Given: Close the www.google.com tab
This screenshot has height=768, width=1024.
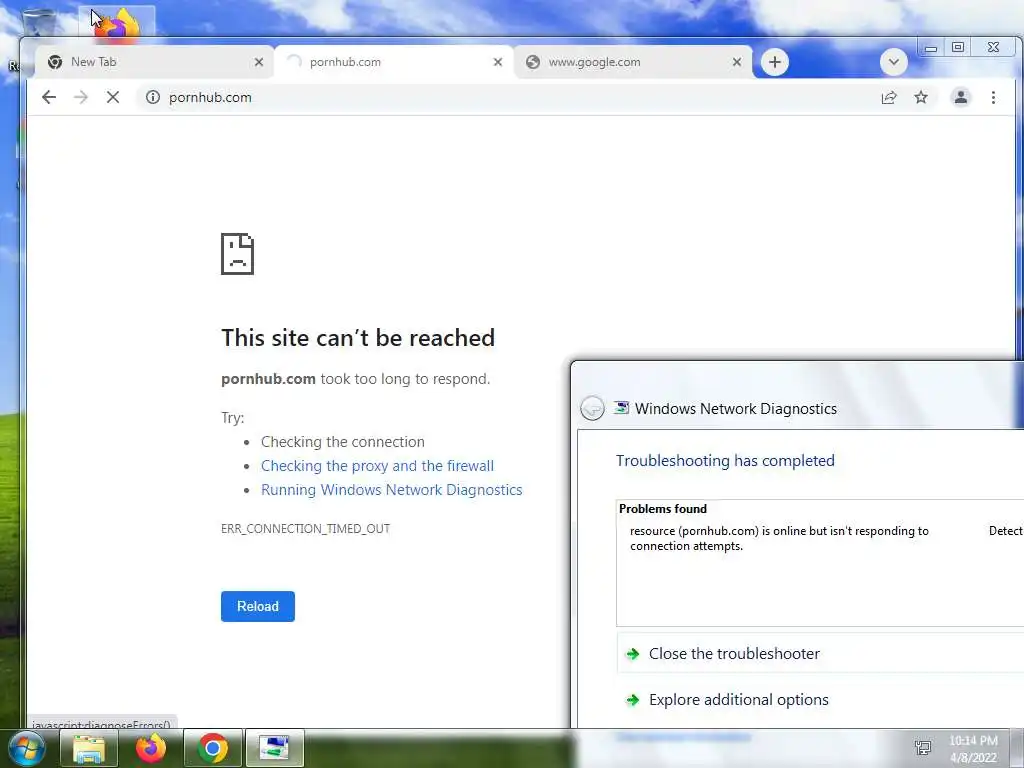Looking at the screenshot, I should pyautogui.click(x=737, y=62).
